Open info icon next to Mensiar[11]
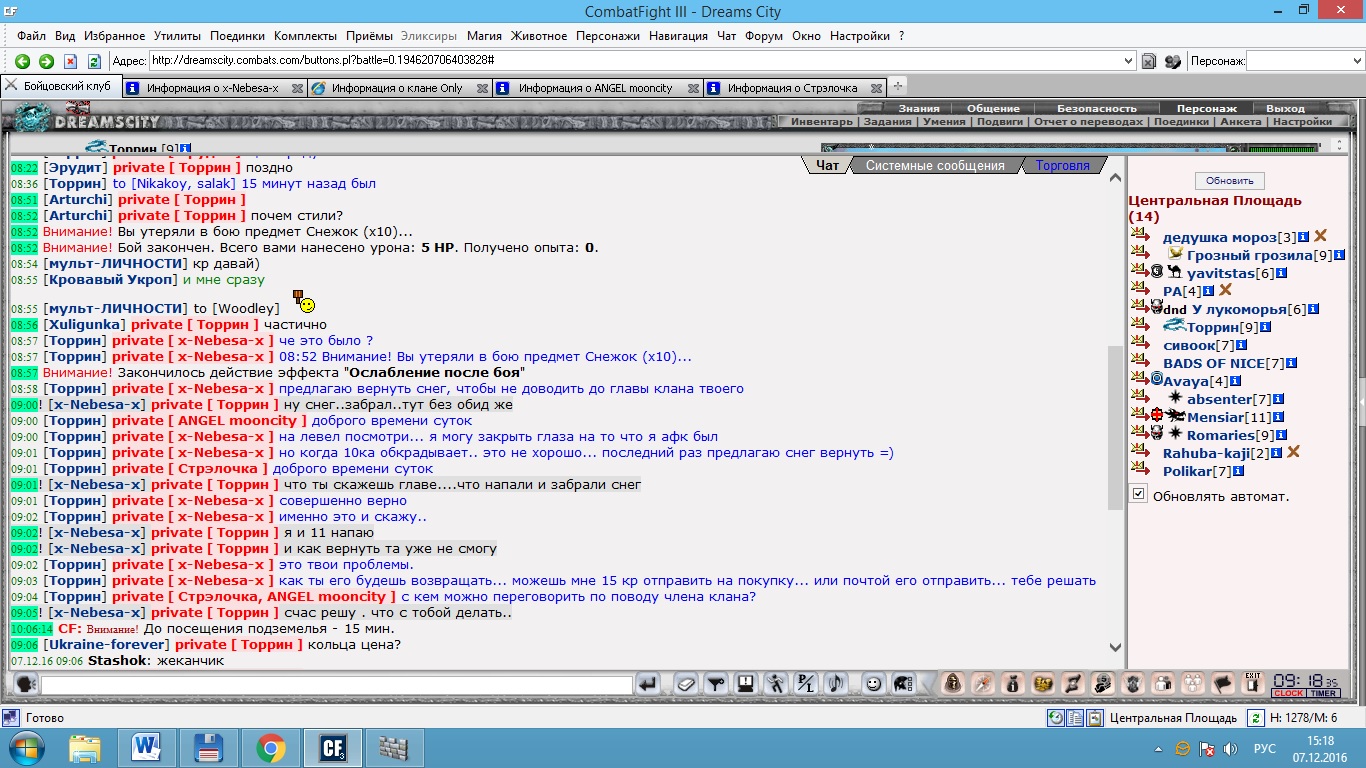 coord(1279,417)
